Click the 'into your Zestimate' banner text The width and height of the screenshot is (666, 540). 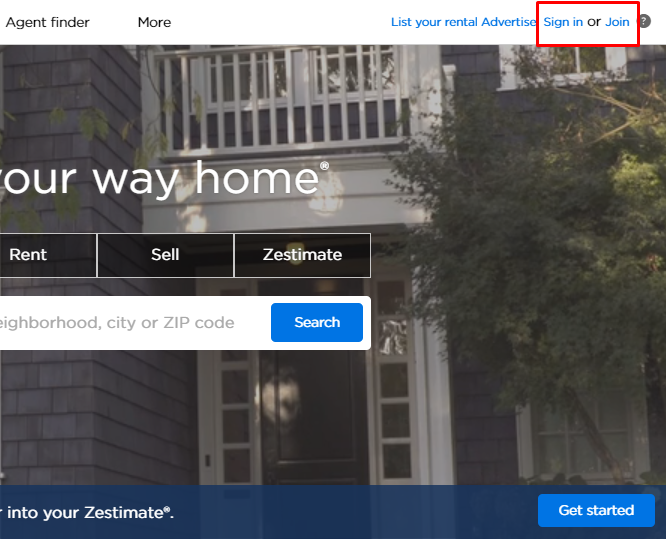pos(87,512)
